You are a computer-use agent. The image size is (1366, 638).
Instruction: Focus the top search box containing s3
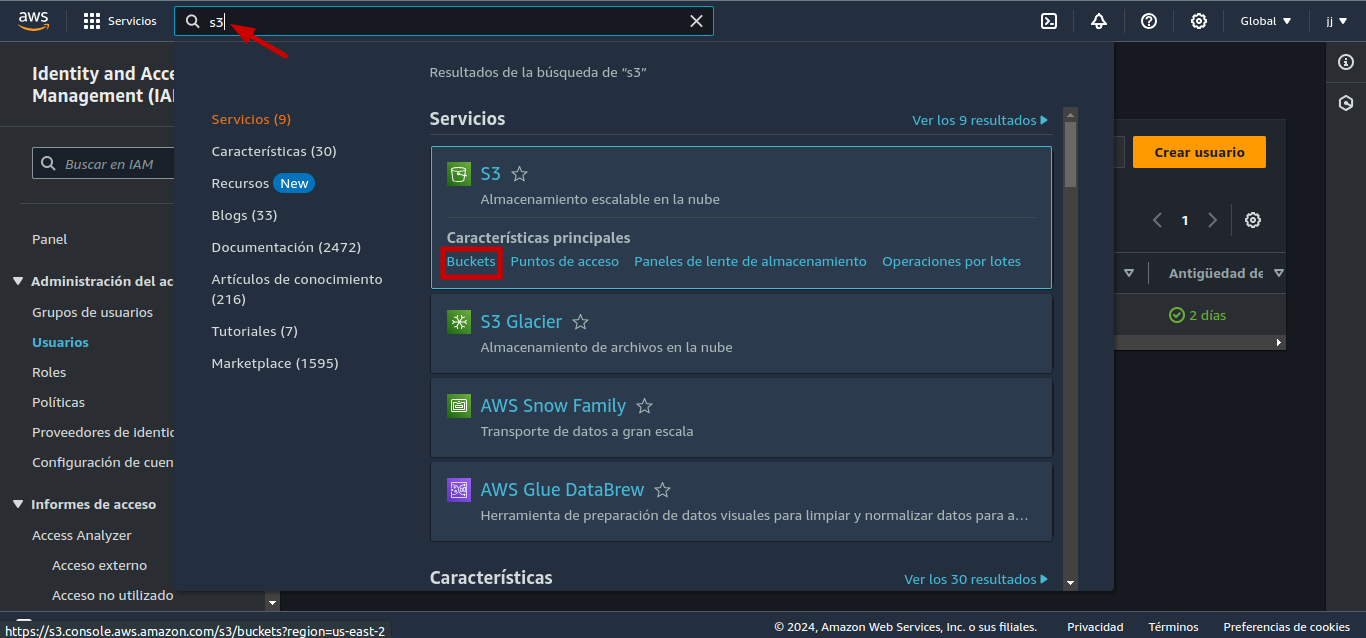pyautogui.click(x=443, y=21)
